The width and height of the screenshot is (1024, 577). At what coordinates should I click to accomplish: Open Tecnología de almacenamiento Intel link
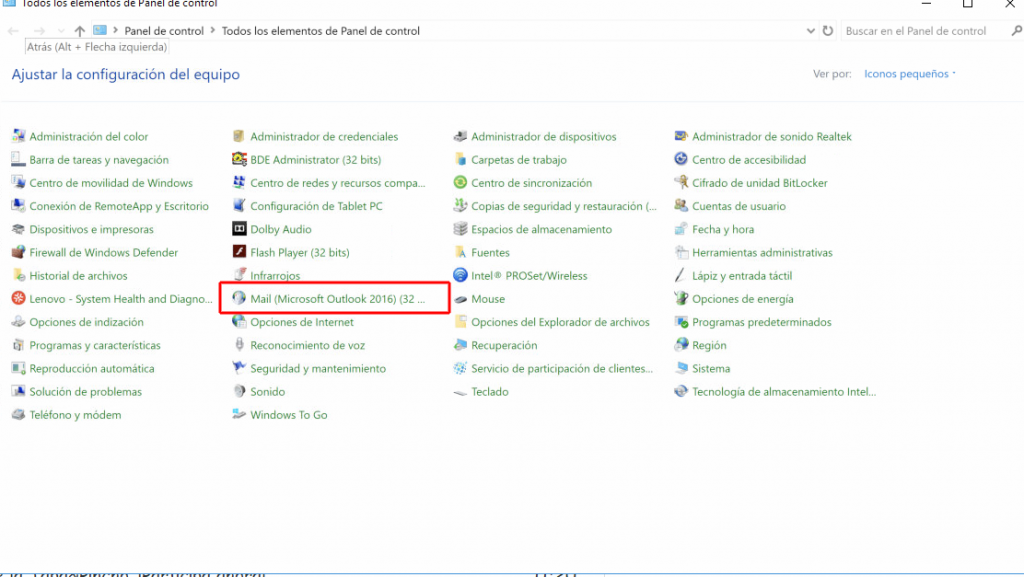coord(784,392)
